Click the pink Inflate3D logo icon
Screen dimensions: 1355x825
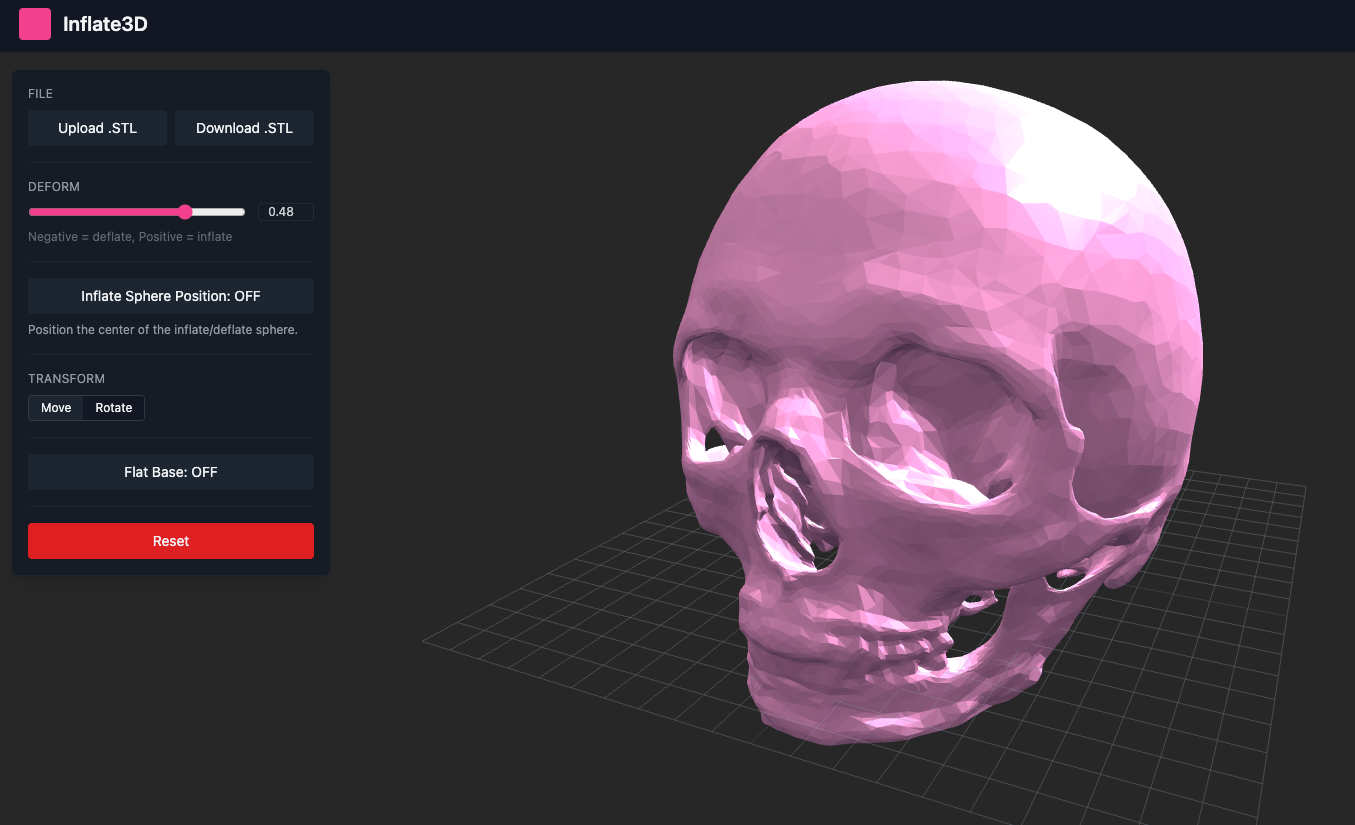35,24
